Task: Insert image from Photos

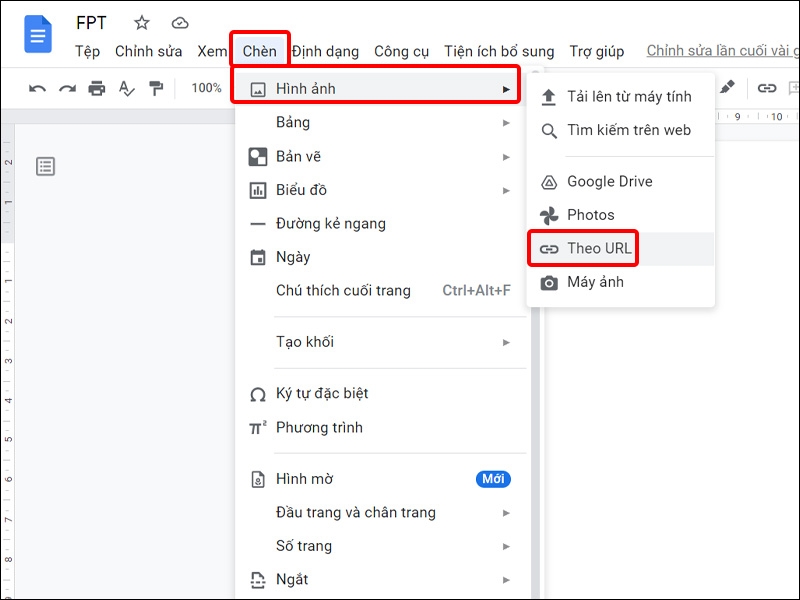Action: [620, 215]
